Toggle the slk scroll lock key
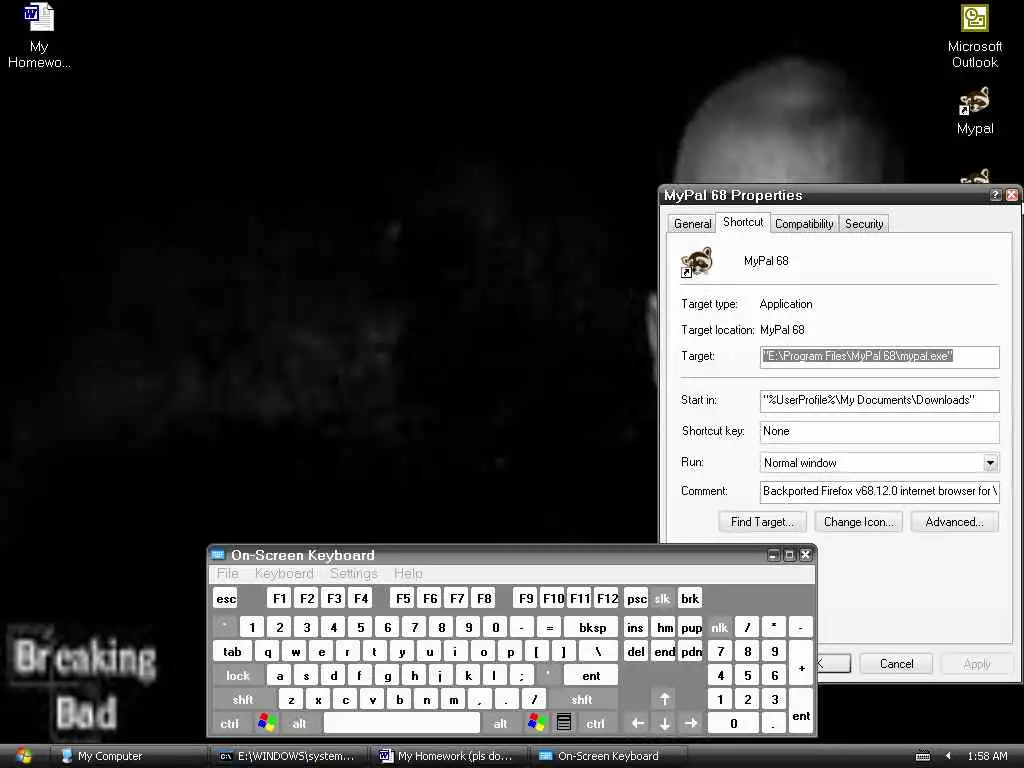 coord(662,598)
